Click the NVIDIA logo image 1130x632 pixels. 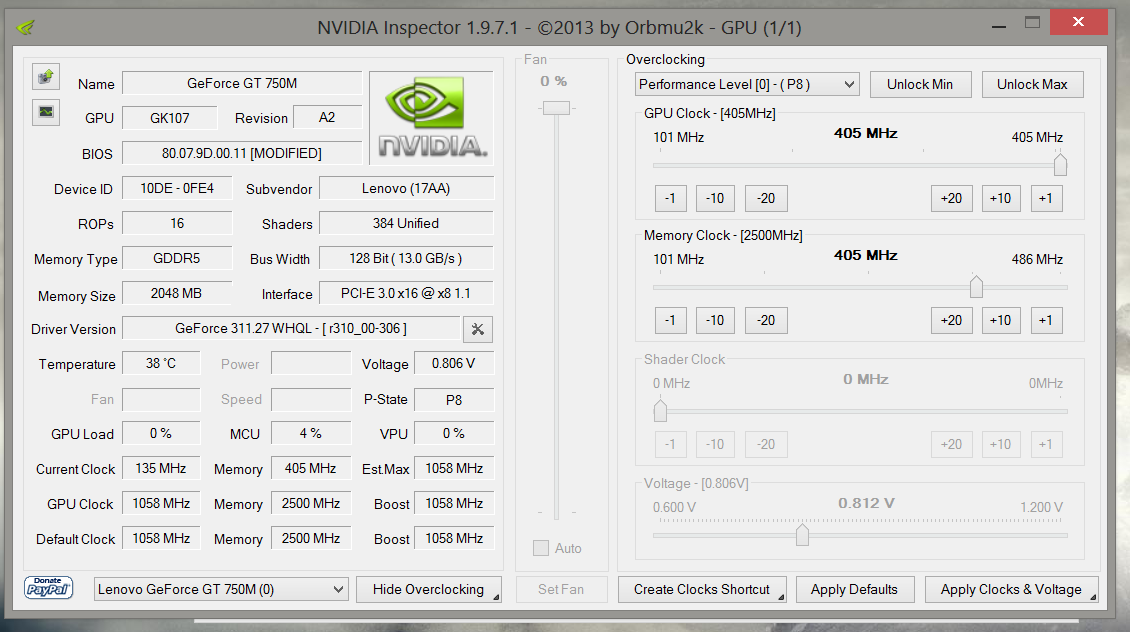pos(431,118)
